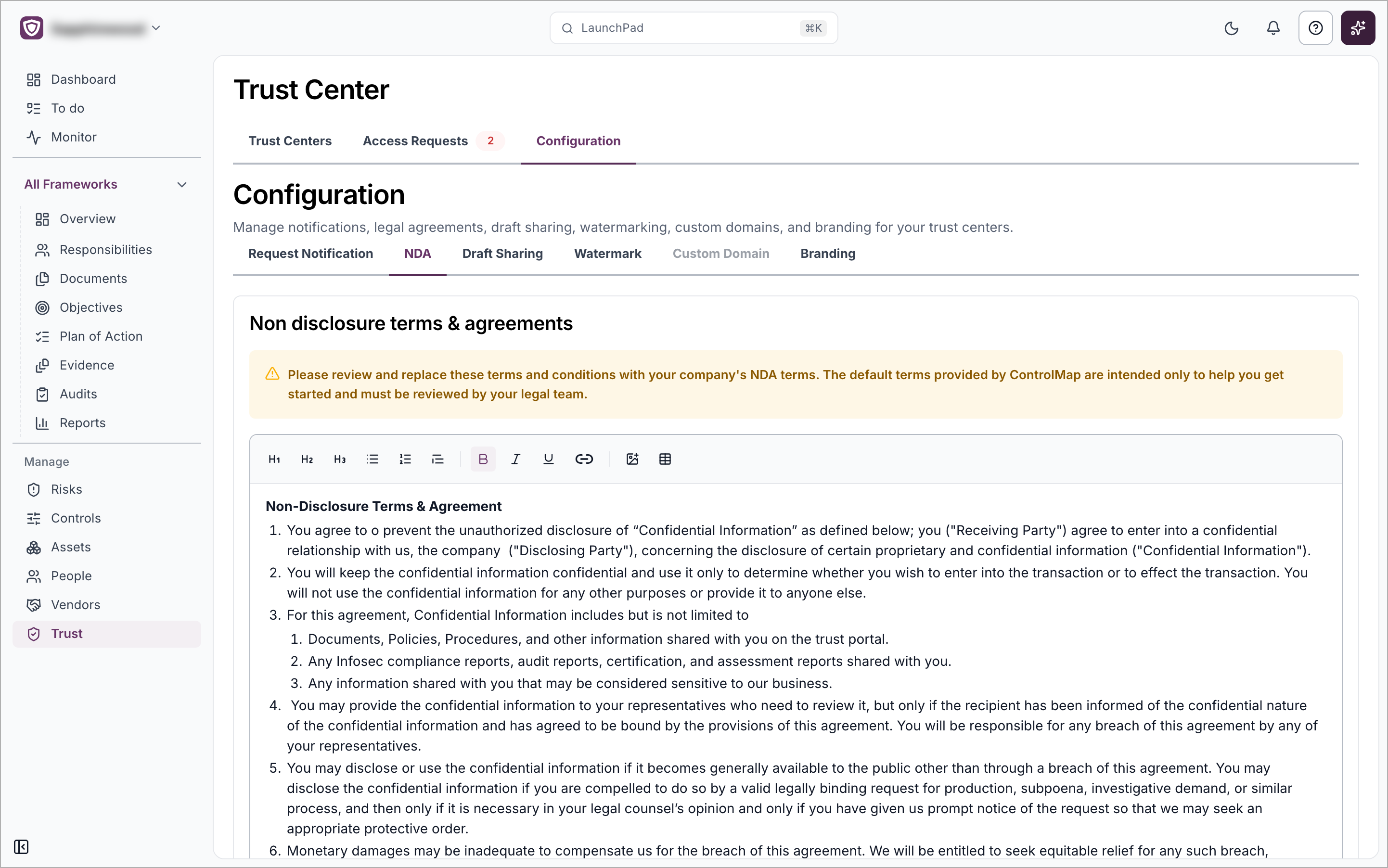The height and width of the screenshot is (868, 1388).
Task: Open the Branding sub-tab
Action: coord(827,253)
